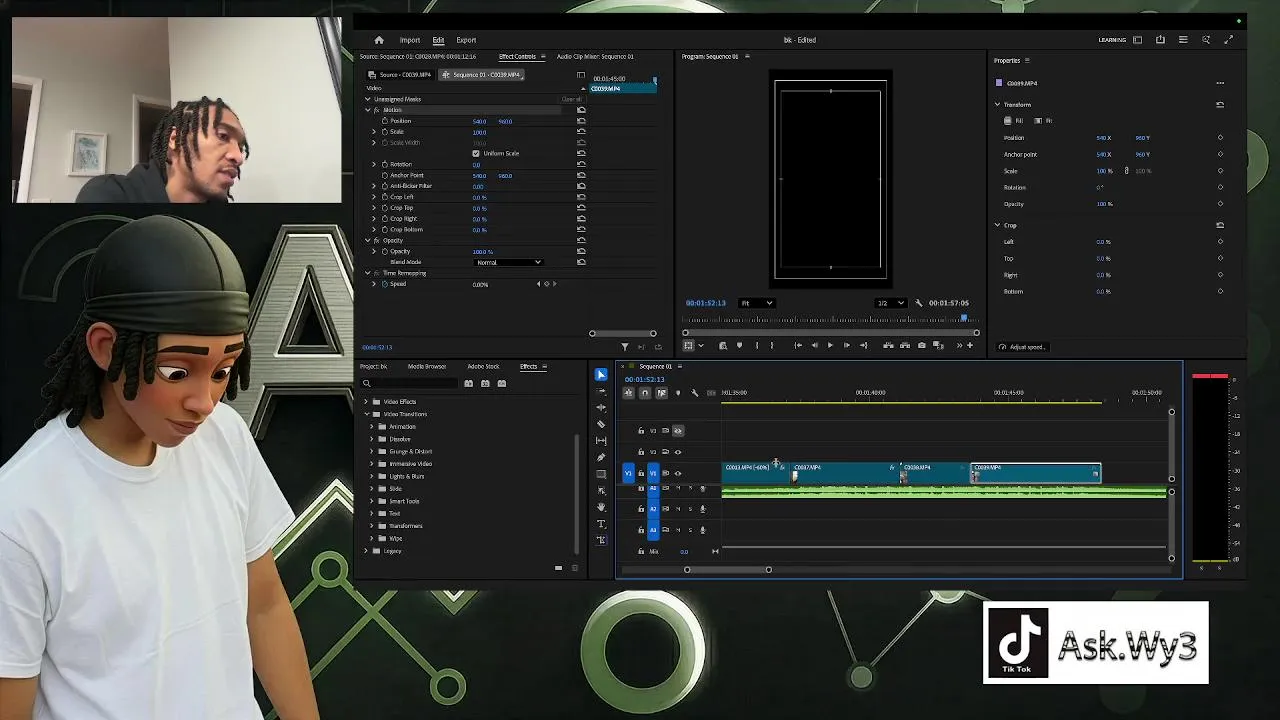Select the Pen tool
1280x720 pixels.
(601, 457)
